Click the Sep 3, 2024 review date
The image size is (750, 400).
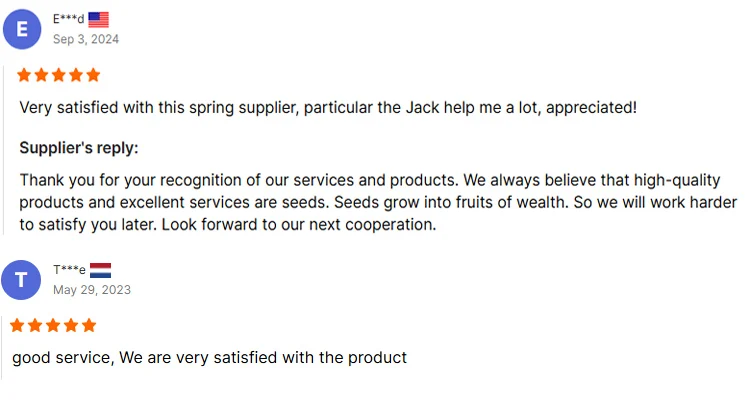click(86, 39)
